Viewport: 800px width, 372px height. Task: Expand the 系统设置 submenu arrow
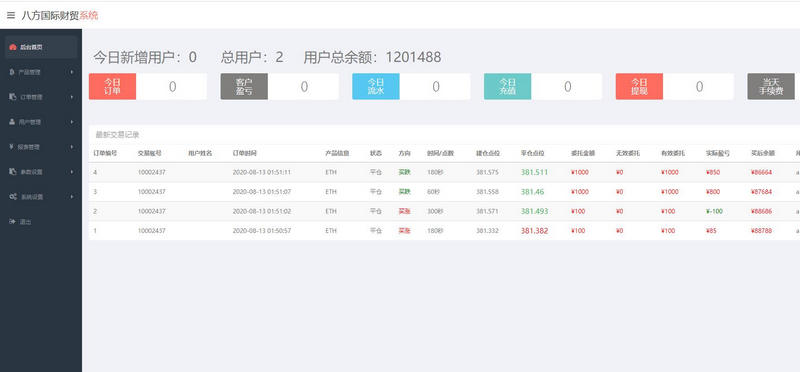[72, 197]
